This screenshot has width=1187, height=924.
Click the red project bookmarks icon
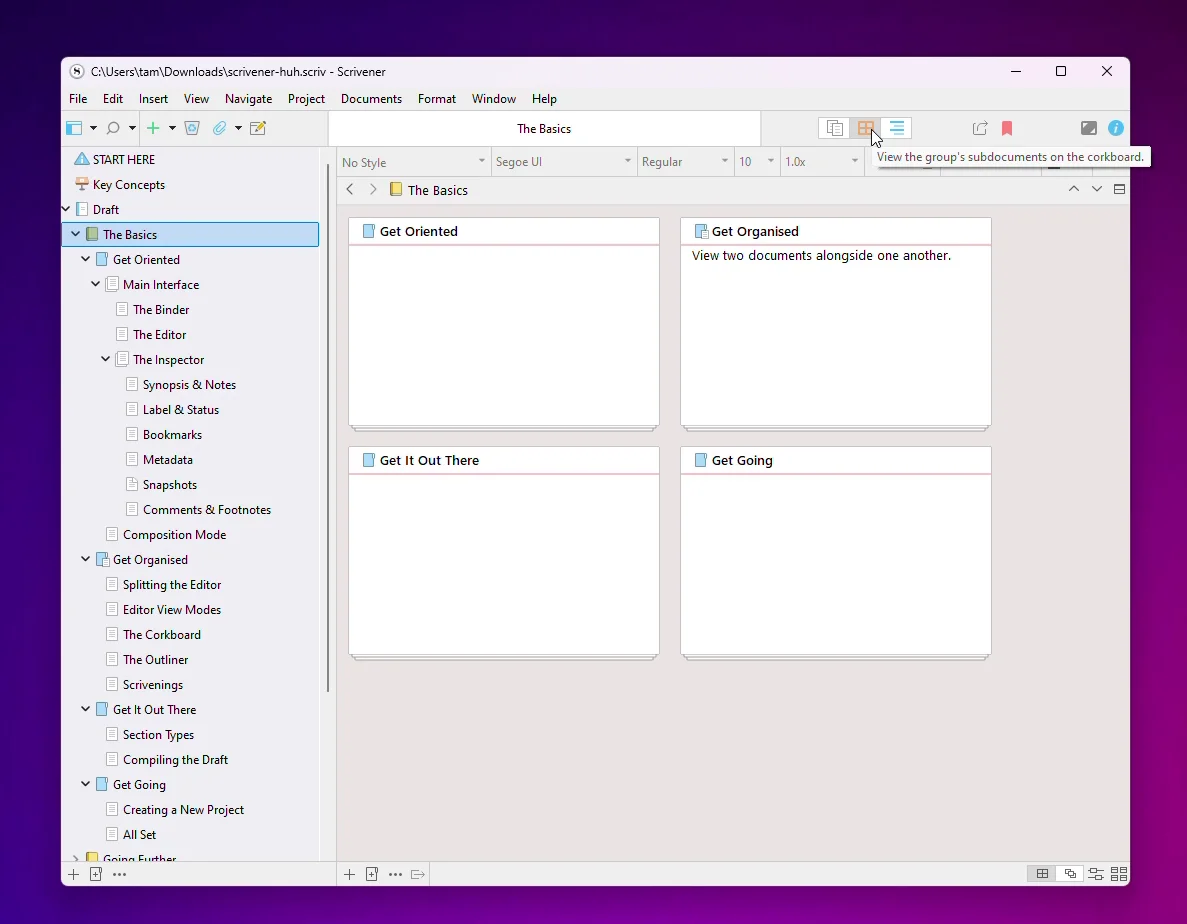coord(1008,128)
